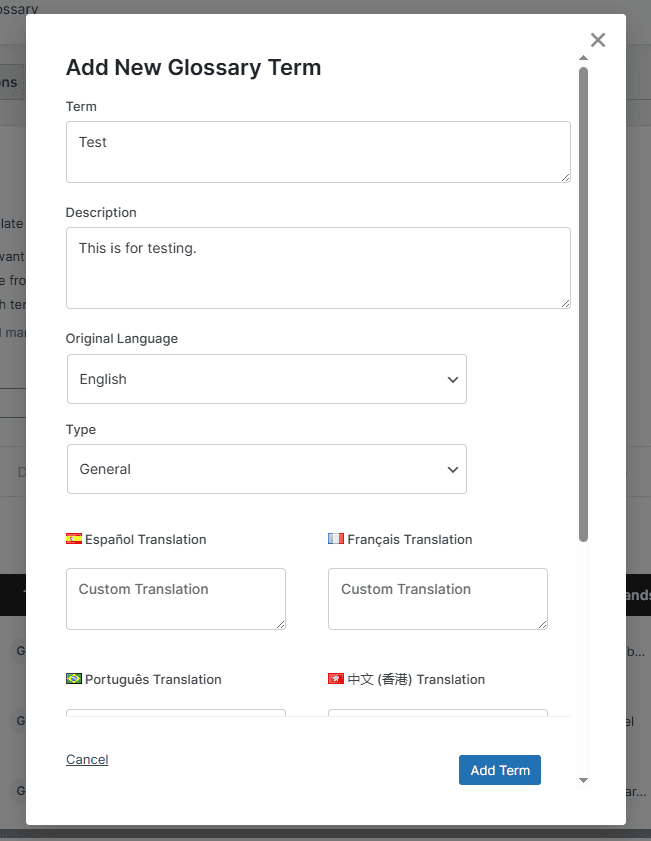The image size is (651, 841).
Task: Expand the Original Language selector showing English
Action: 266,379
